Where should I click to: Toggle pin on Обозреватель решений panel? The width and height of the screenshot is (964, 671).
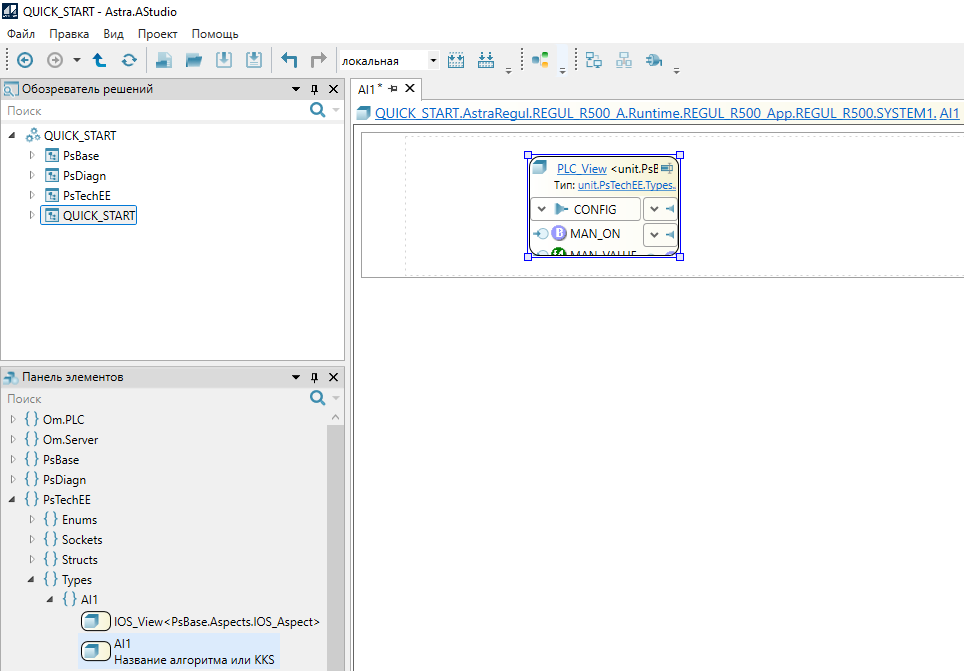click(x=315, y=89)
